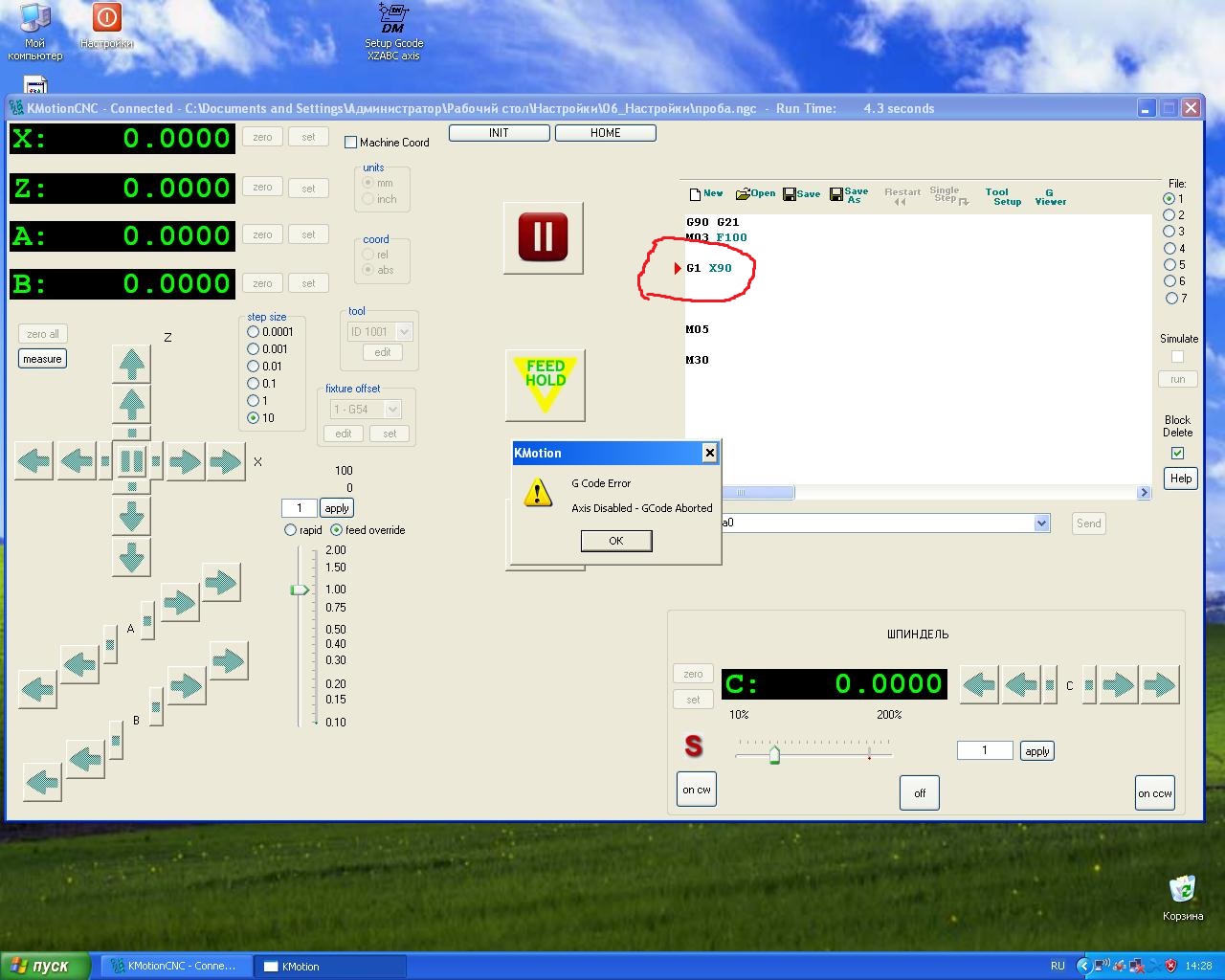Open Tool Setup from the toolbar
This screenshot has width=1225, height=980.
point(1005,196)
